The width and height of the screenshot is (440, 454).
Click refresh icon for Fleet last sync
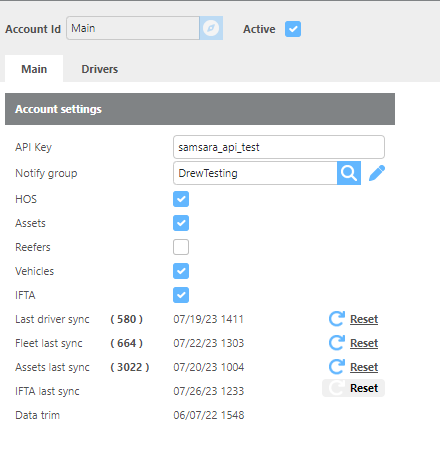coord(337,343)
